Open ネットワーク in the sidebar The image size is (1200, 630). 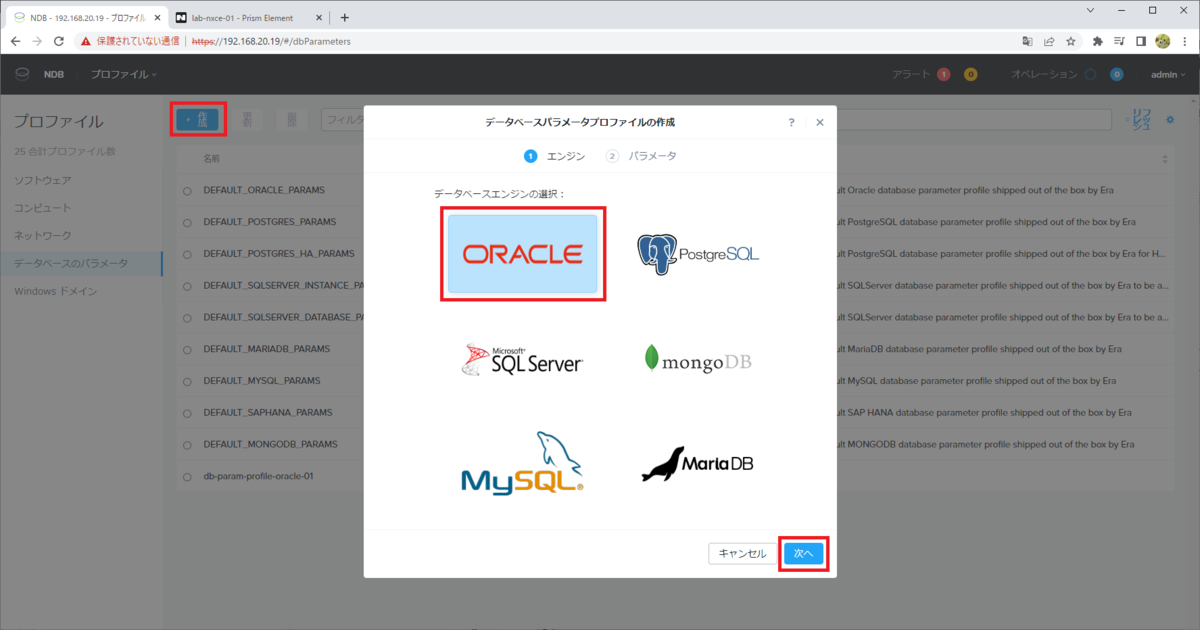point(43,236)
